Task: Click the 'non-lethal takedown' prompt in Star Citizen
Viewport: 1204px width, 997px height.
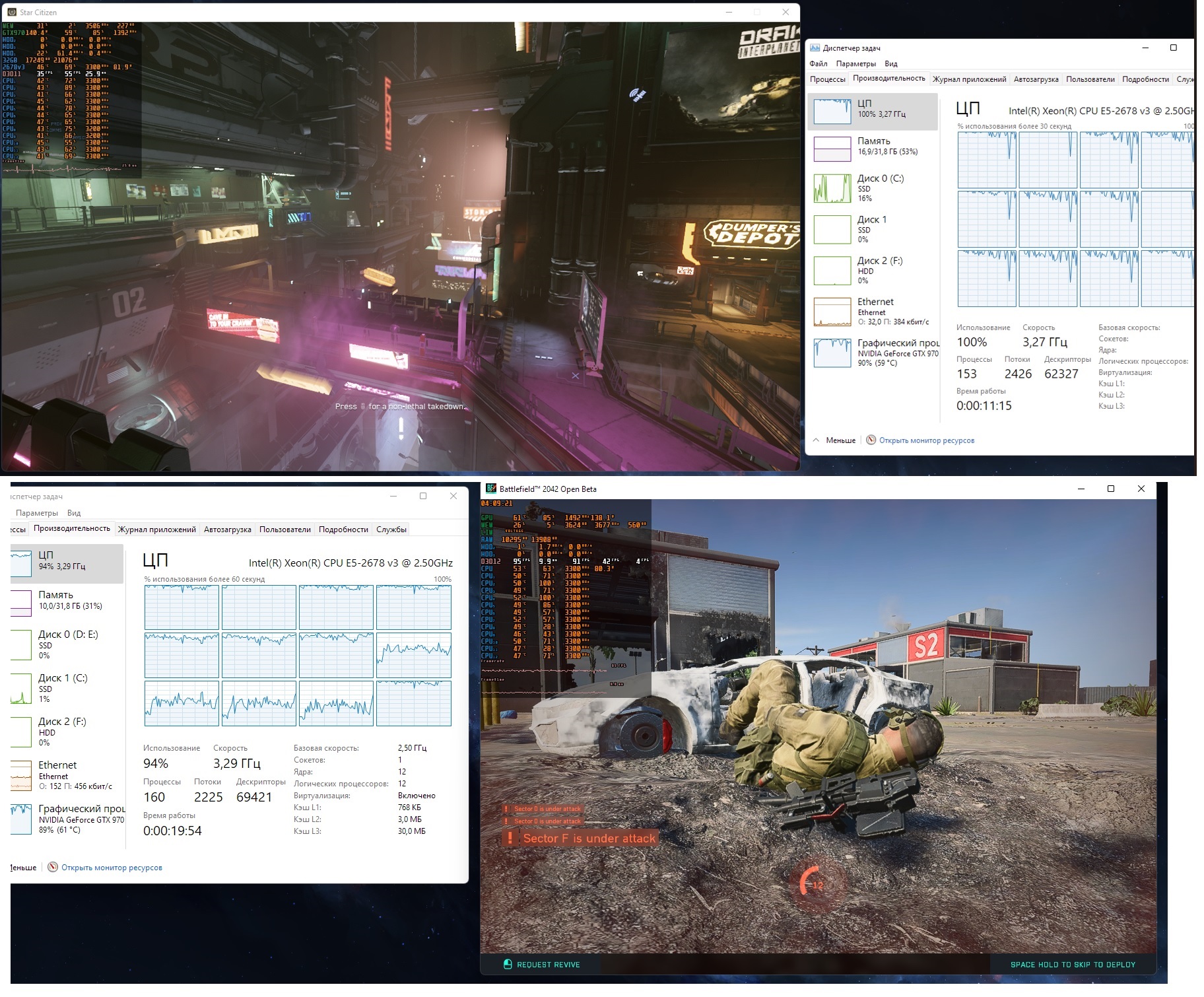Action: tap(400, 407)
